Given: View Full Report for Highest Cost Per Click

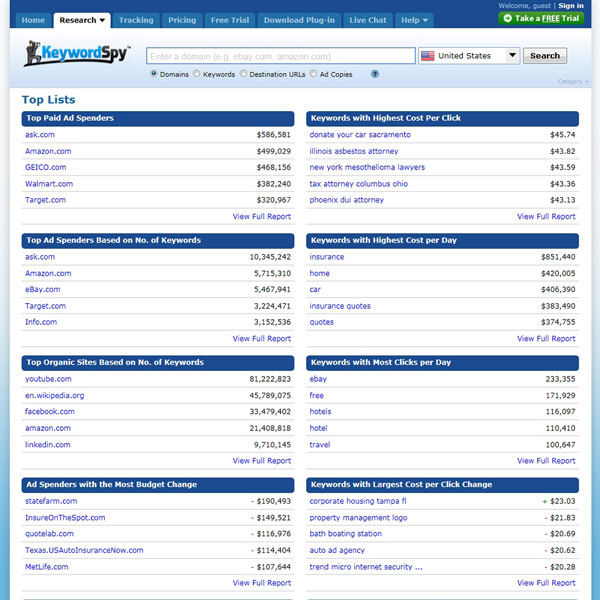Looking at the screenshot, I should coord(546,217).
